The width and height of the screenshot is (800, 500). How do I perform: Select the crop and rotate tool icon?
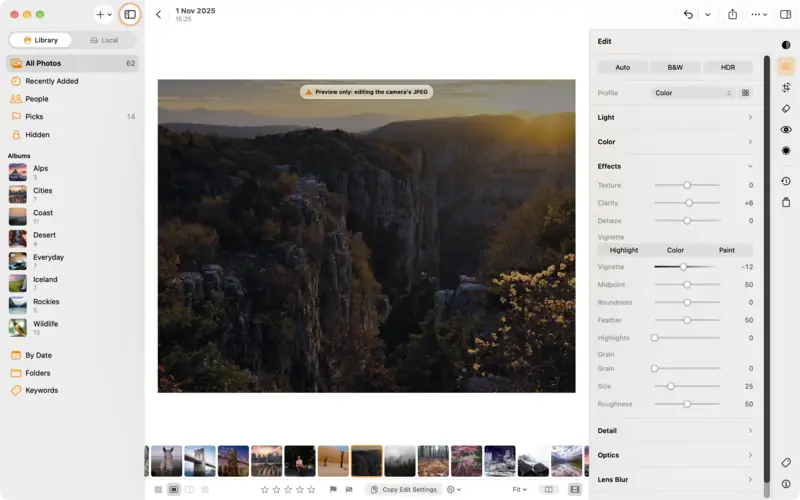click(x=786, y=87)
